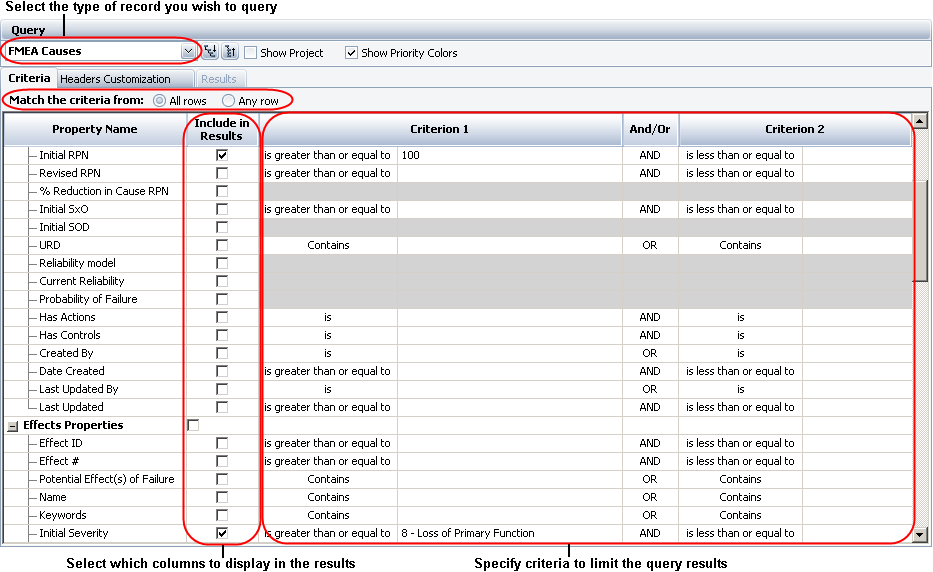Image resolution: width=933 pixels, height=572 pixels.
Task: Uncheck Show Priority Colors
Action: coord(351,53)
